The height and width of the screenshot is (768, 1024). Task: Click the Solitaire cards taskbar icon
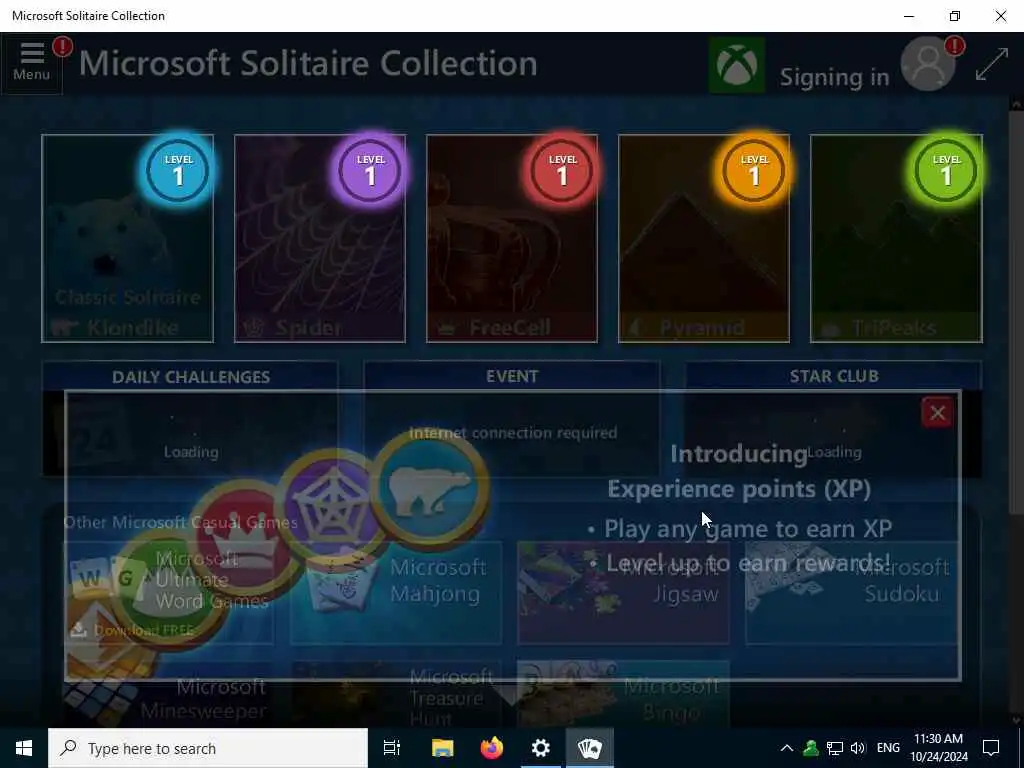590,748
